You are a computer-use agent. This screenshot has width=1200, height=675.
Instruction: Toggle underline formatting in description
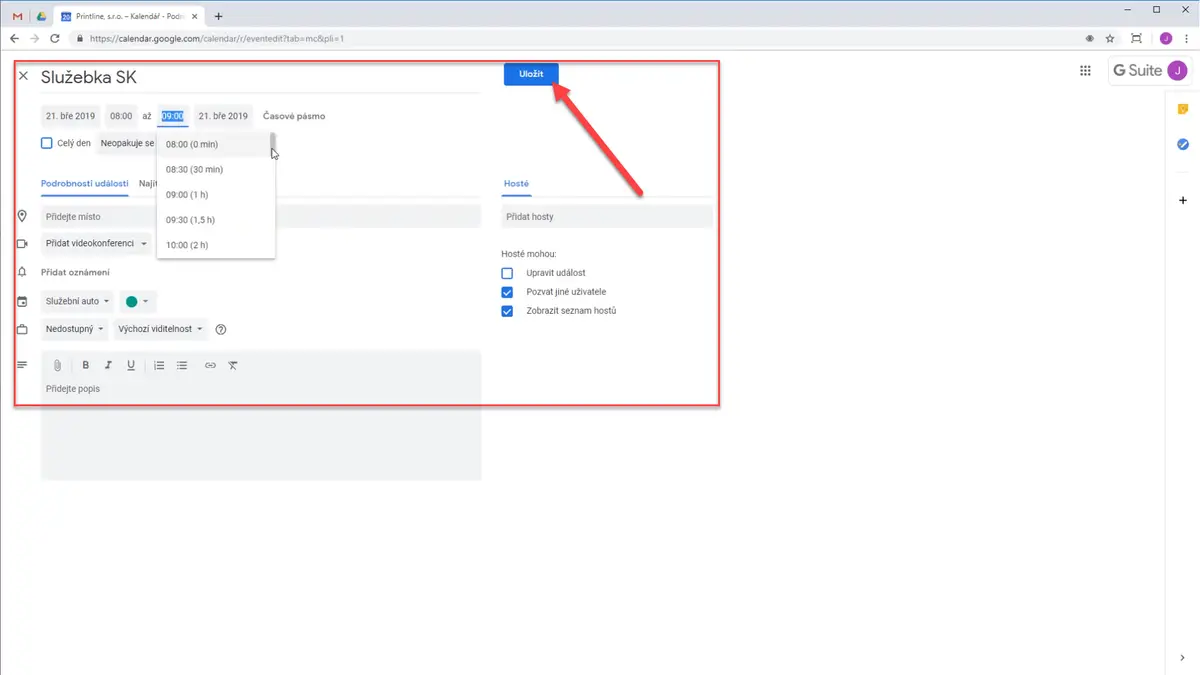point(130,365)
